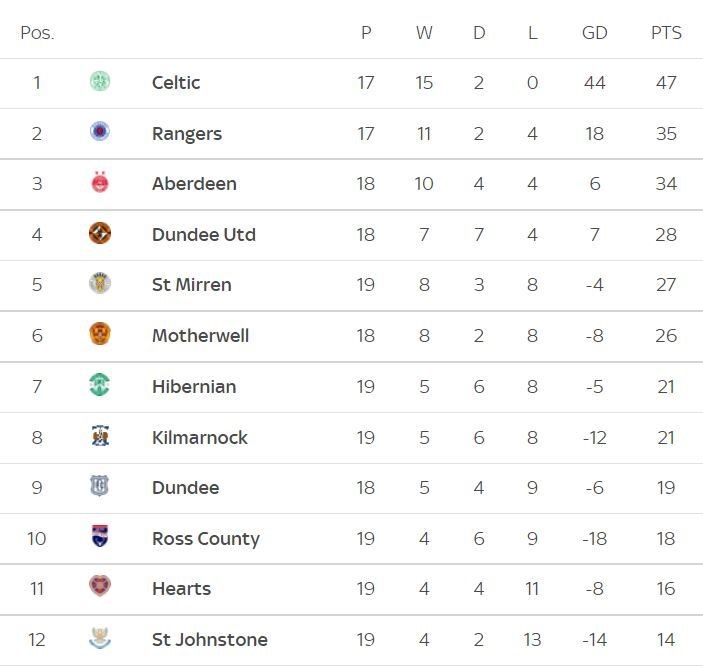Screen dimensions: 703x669
Task: Click the Dundee Utd club crest
Action: click(100, 234)
